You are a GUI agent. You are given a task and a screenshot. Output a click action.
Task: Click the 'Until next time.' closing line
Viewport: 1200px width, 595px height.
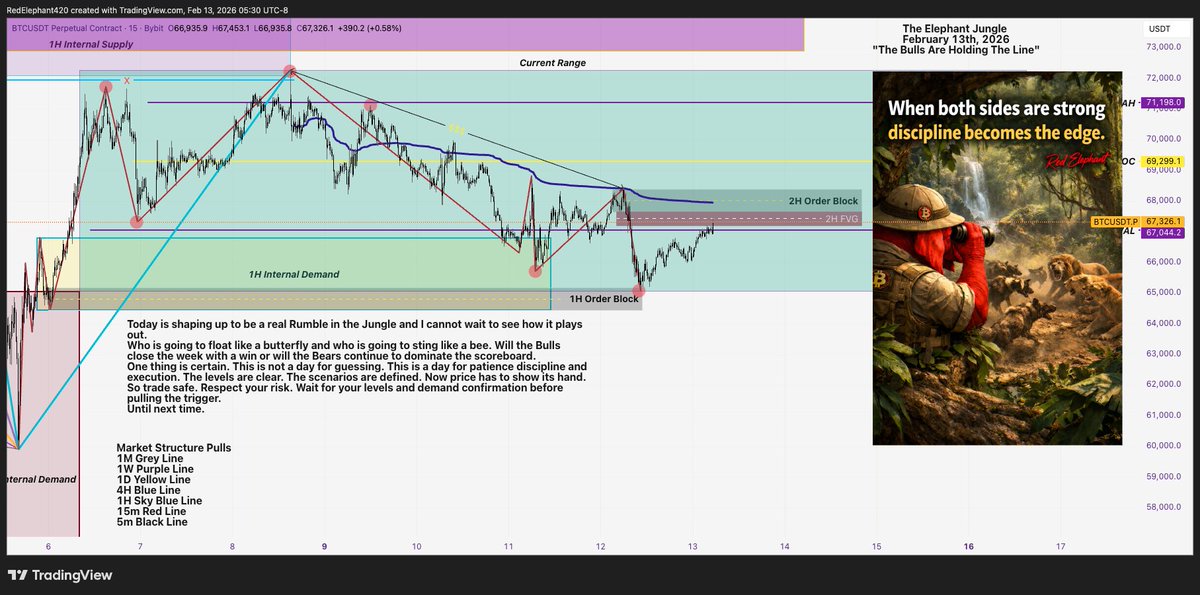(x=166, y=408)
